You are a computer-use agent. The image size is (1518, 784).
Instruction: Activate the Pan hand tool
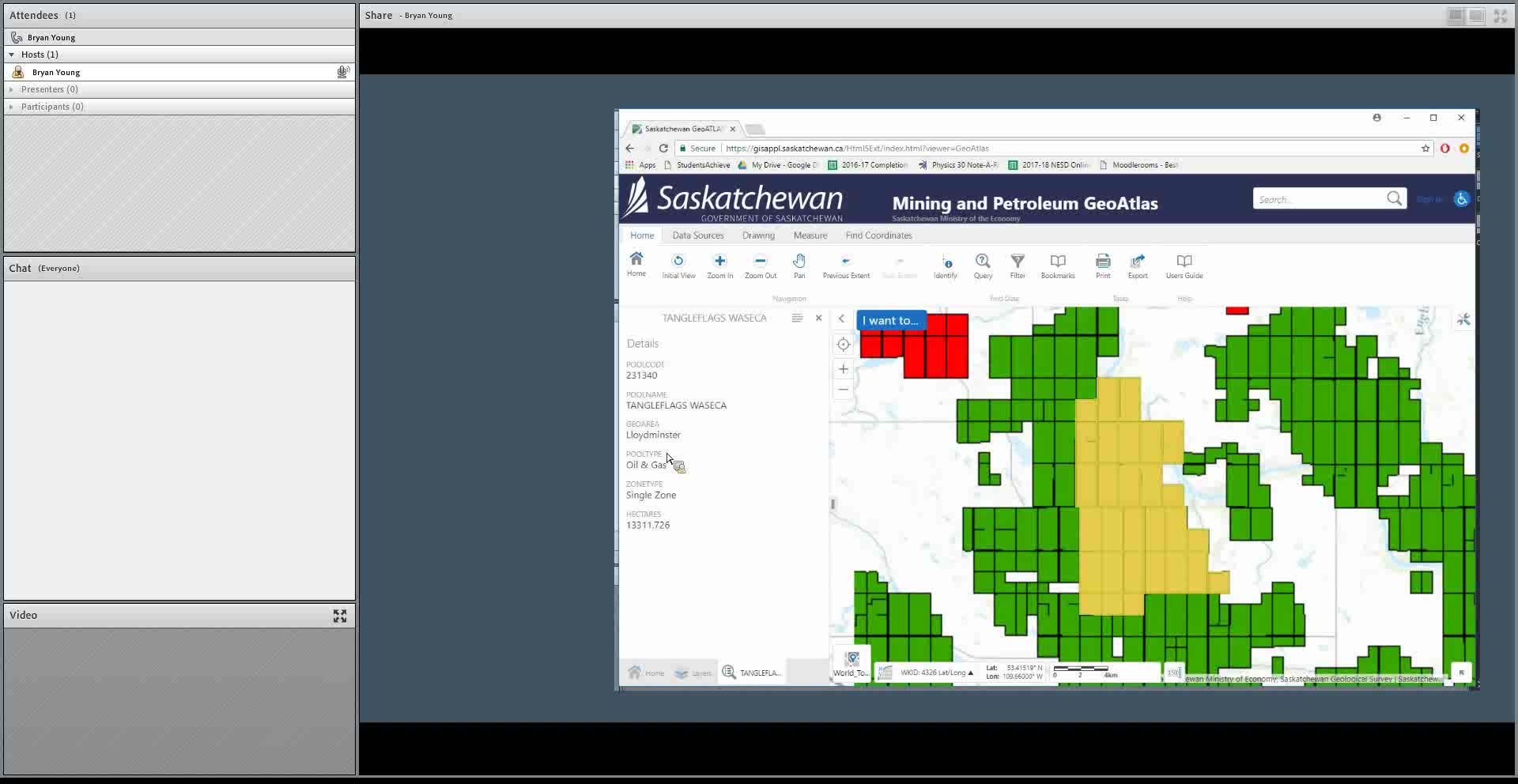click(799, 266)
